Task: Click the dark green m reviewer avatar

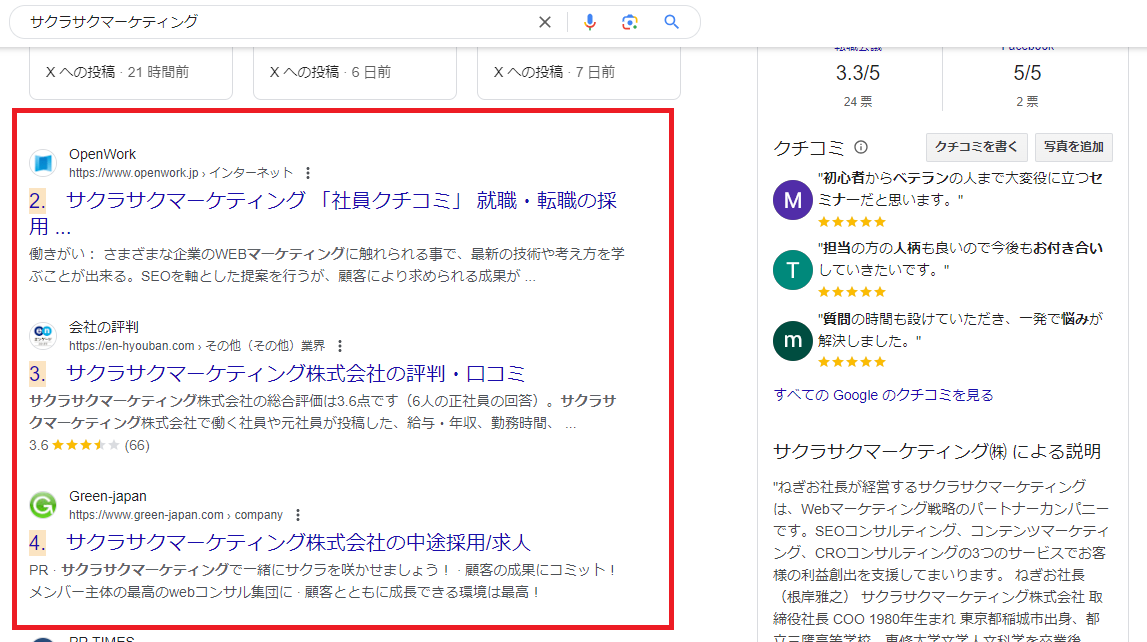Action: click(x=793, y=340)
